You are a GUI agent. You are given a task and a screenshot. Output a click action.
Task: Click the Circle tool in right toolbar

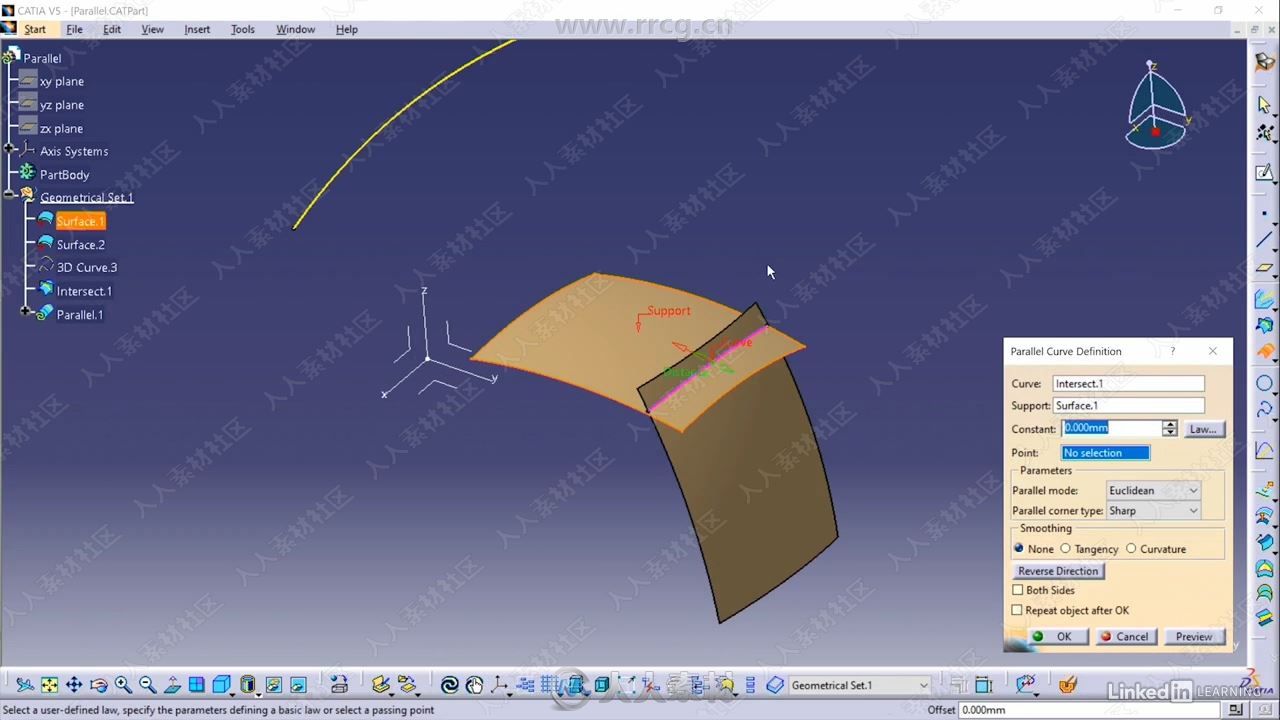[1265, 384]
